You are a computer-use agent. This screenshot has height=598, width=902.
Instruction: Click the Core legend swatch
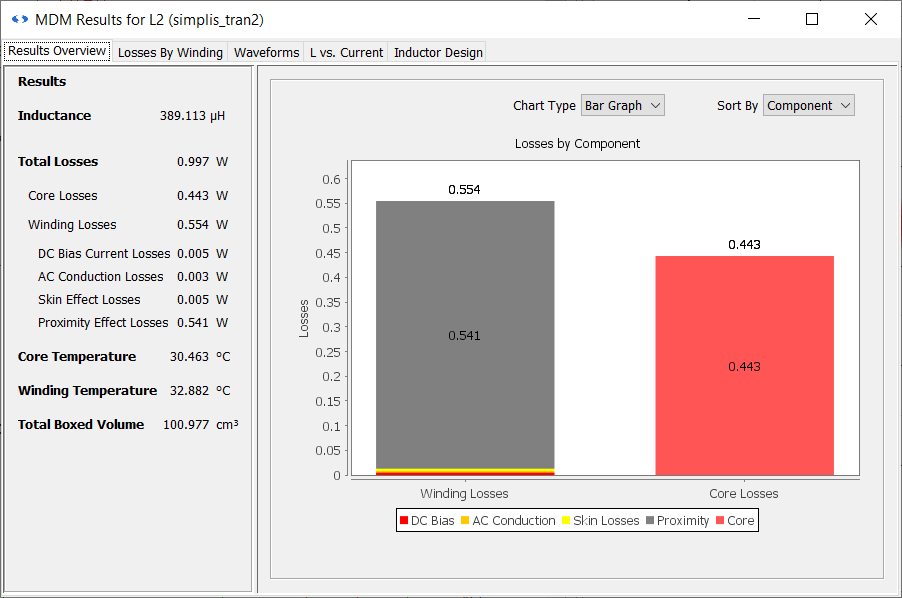720,521
